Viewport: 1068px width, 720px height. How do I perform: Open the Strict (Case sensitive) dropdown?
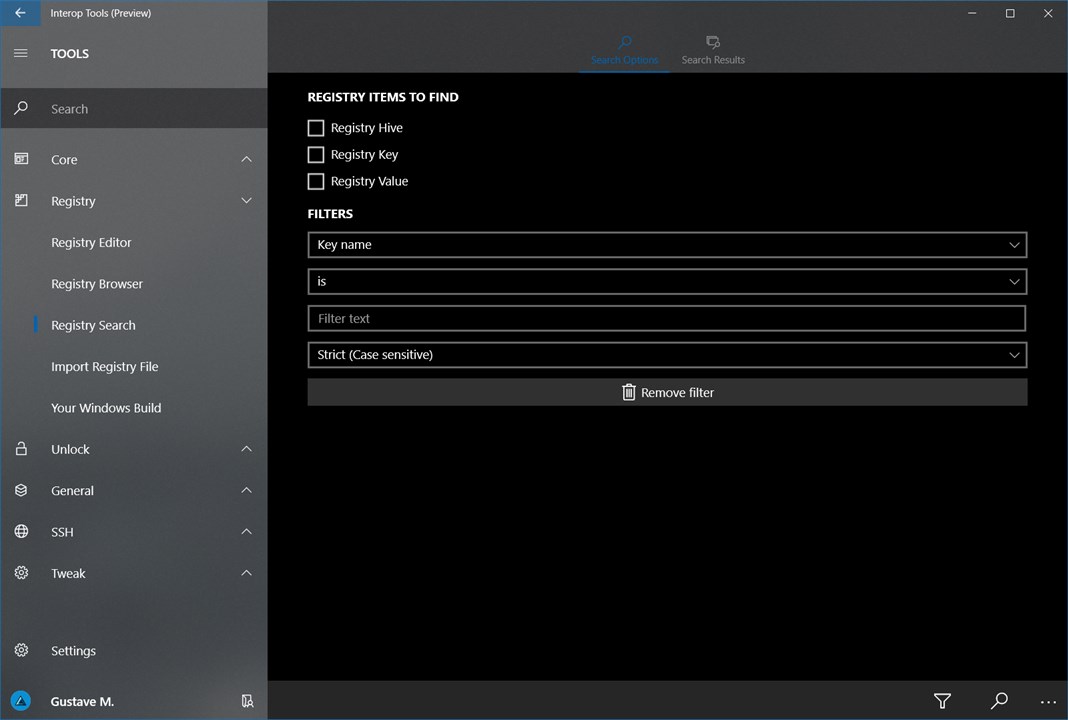(667, 355)
